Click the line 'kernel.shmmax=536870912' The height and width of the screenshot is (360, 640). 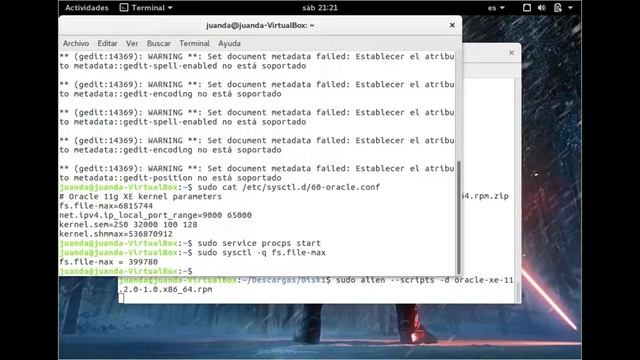116,234
